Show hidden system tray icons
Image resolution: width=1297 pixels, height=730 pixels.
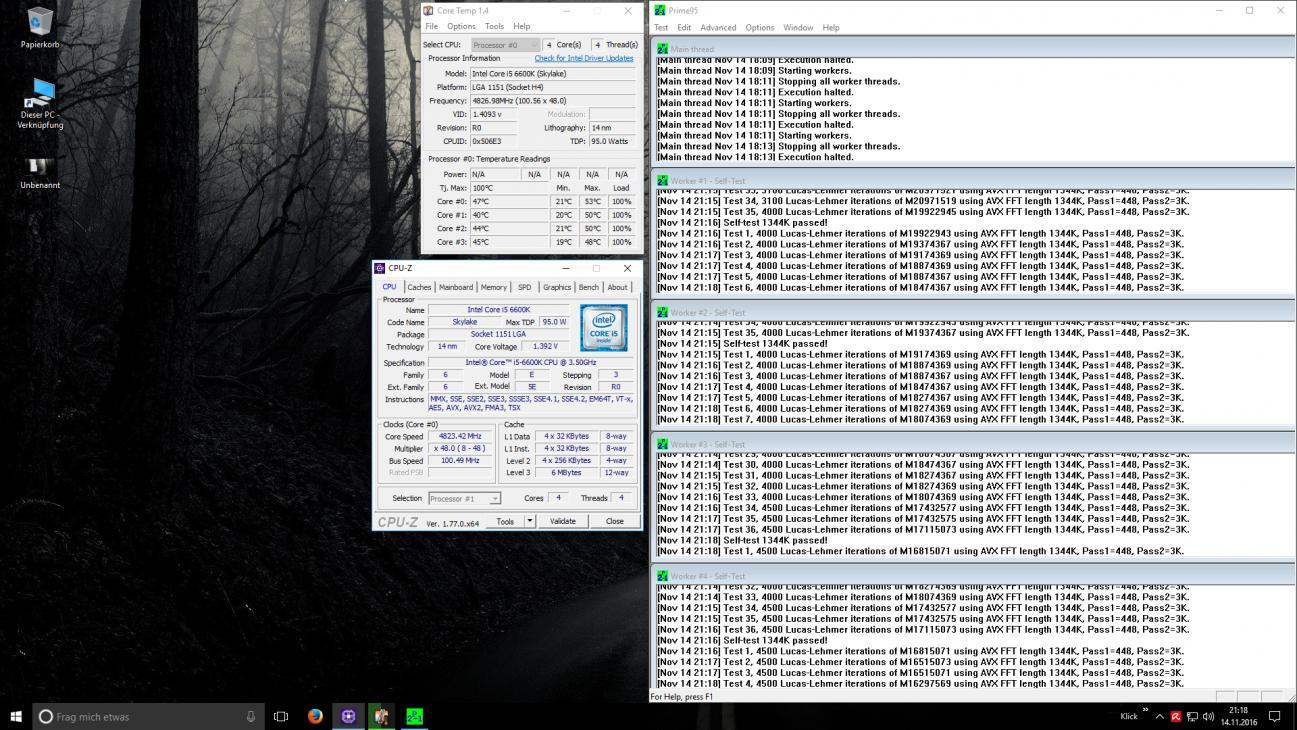click(1159, 716)
